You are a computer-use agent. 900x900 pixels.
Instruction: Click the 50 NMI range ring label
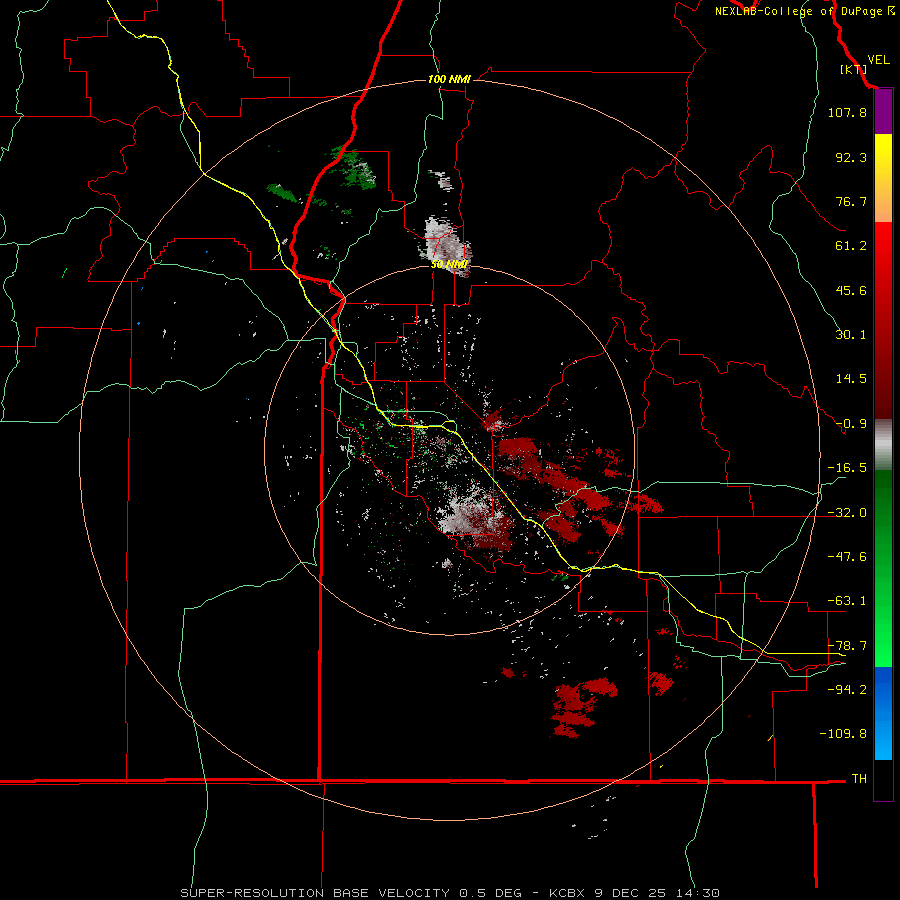tap(449, 265)
